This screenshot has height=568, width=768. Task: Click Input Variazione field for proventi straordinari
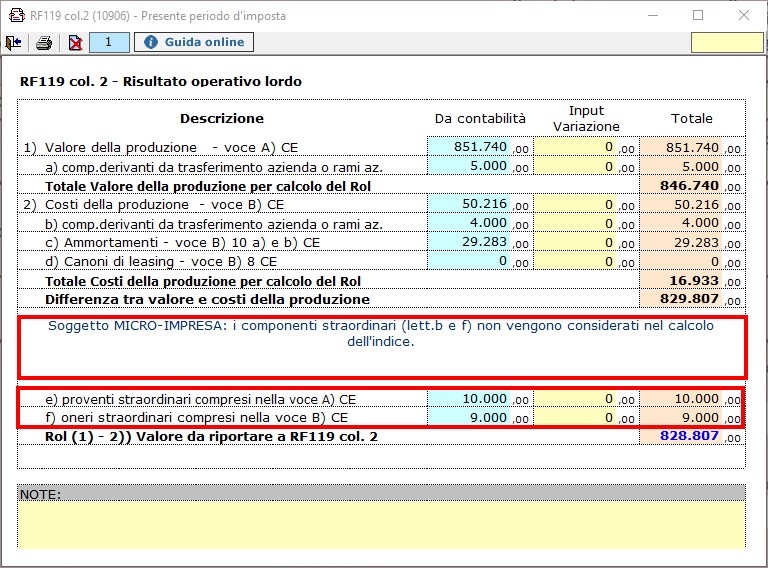pos(575,399)
